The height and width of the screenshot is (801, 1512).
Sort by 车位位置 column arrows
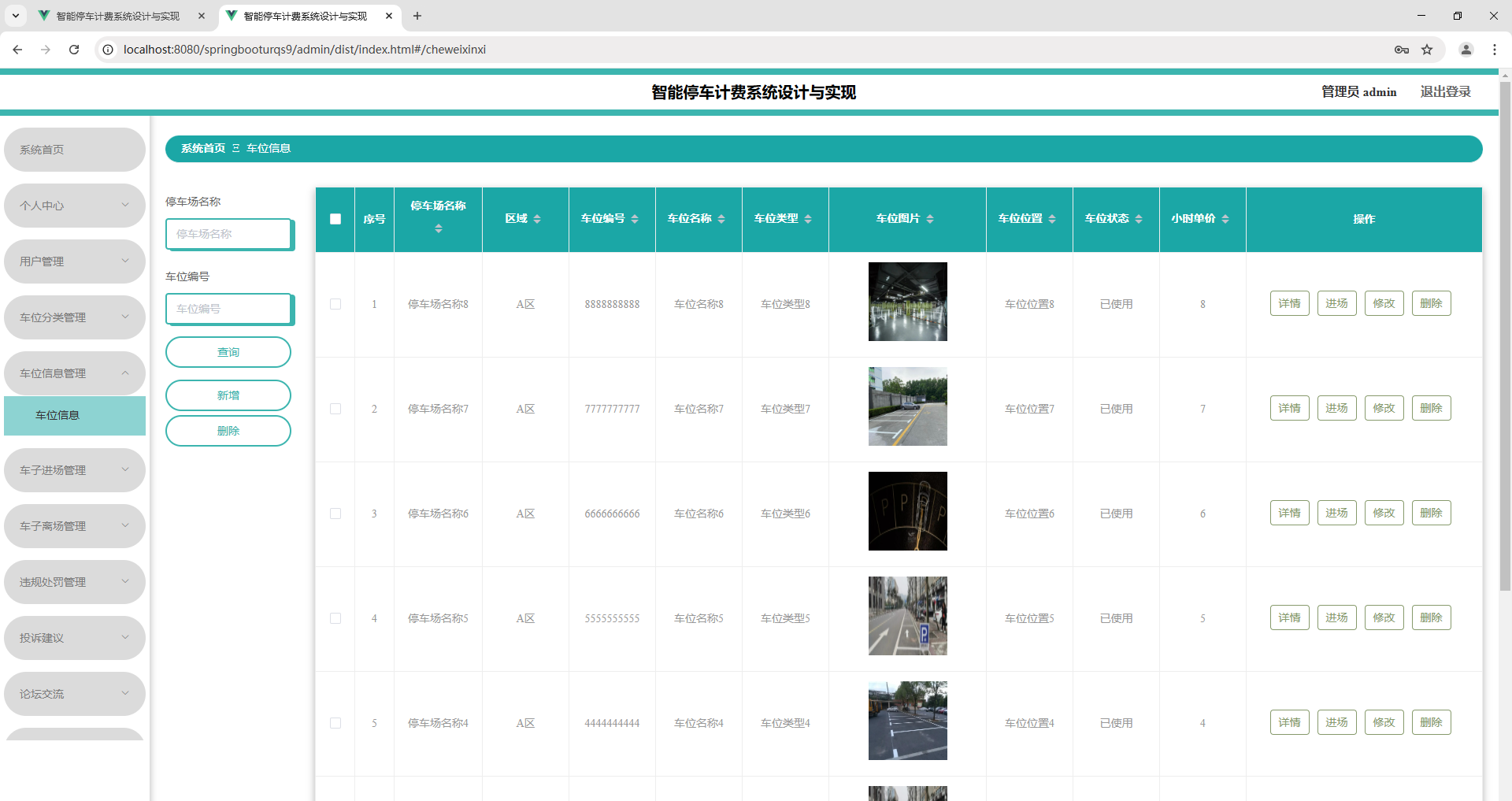pyautogui.click(x=1052, y=219)
